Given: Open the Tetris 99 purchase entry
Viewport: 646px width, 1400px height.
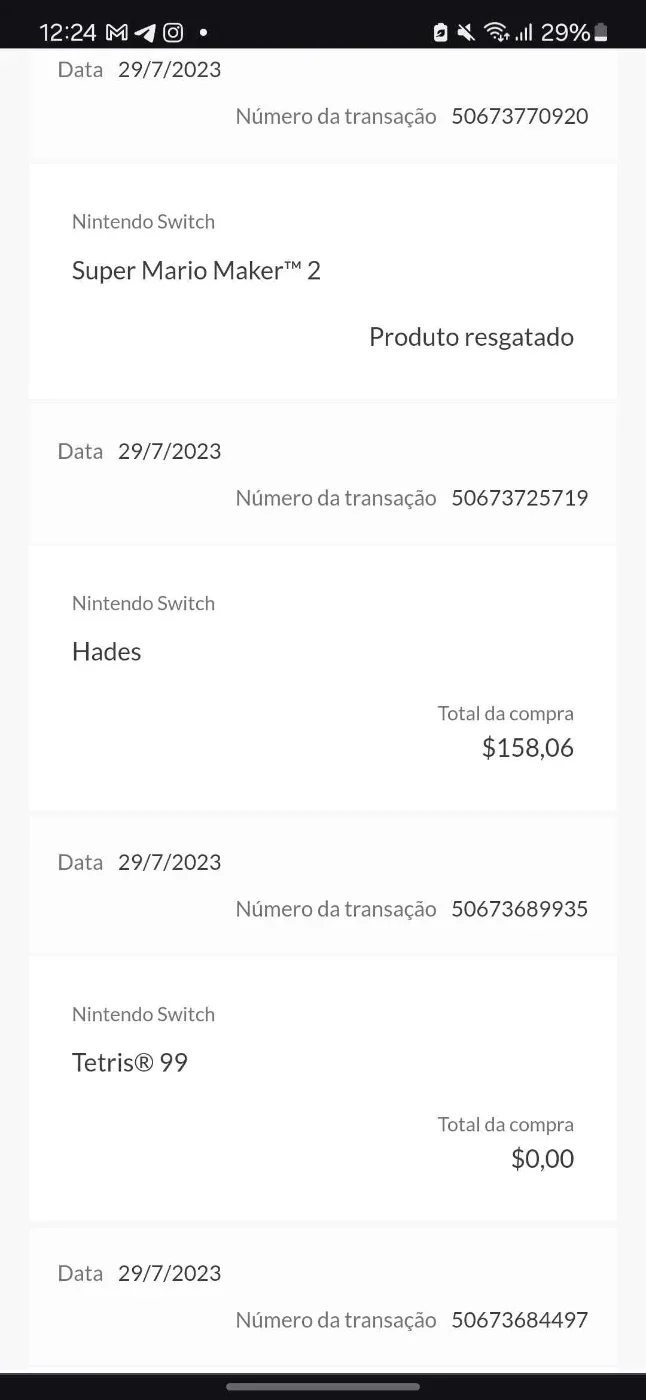Looking at the screenshot, I should [x=323, y=1088].
